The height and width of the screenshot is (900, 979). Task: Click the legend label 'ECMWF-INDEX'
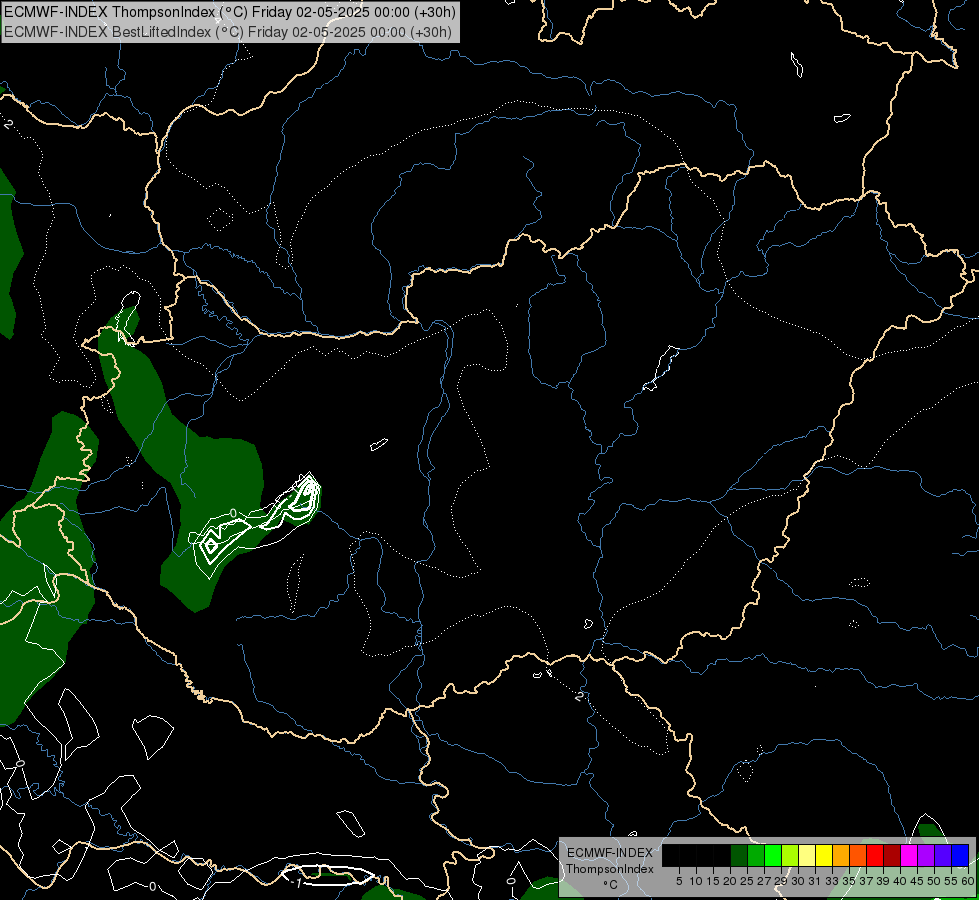coord(609,853)
